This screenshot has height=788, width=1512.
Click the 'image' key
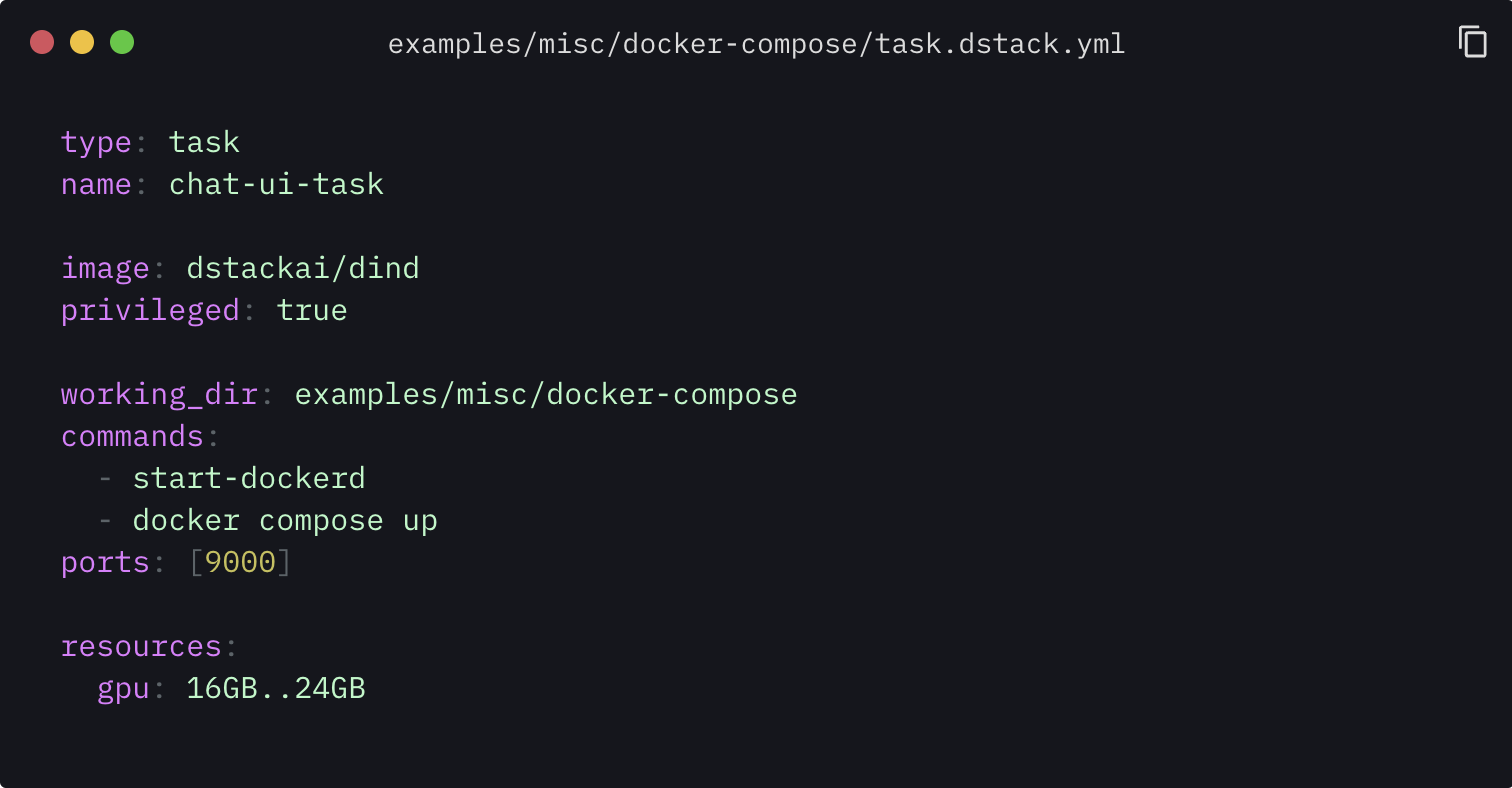(x=105, y=268)
